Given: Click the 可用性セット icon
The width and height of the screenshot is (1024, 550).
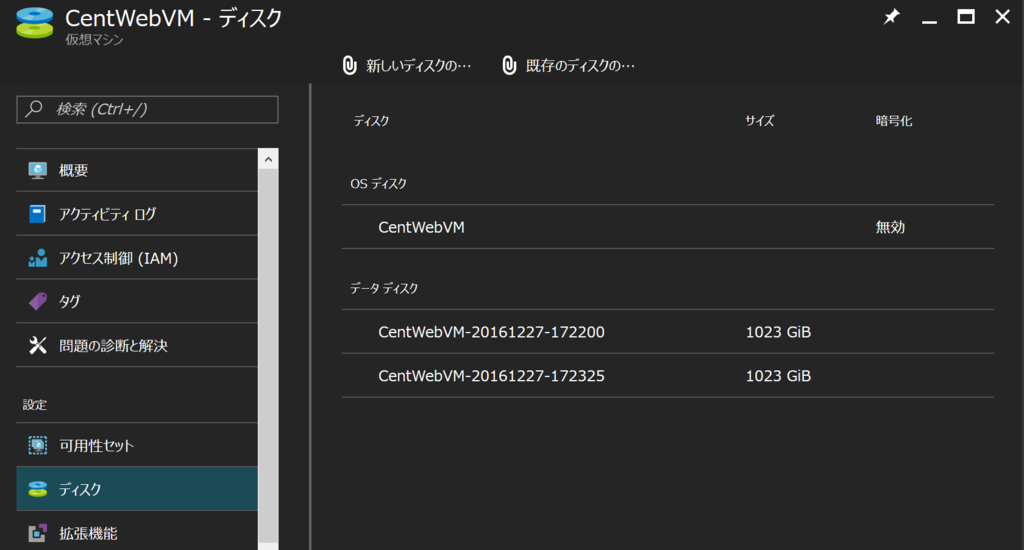Looking at the screenshot, I should (38, 445).
